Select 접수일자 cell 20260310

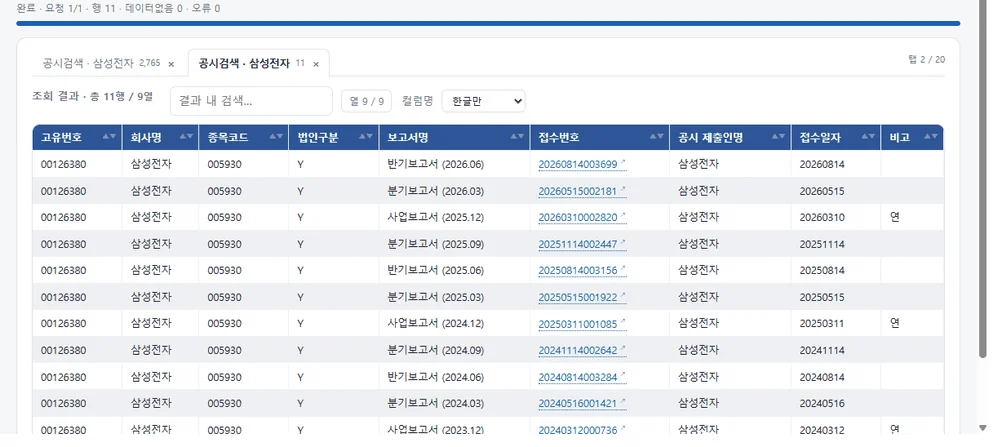click(x=835, y=217)
